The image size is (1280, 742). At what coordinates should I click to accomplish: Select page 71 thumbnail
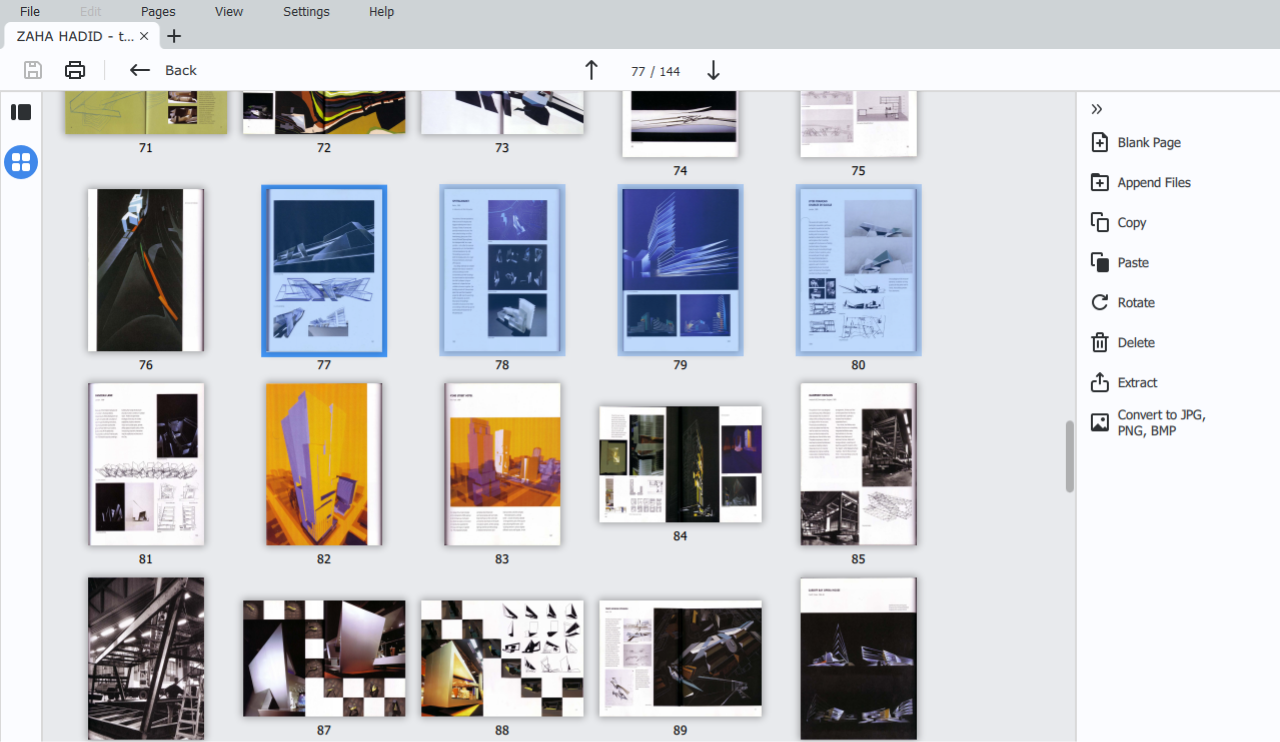[146, 112]
